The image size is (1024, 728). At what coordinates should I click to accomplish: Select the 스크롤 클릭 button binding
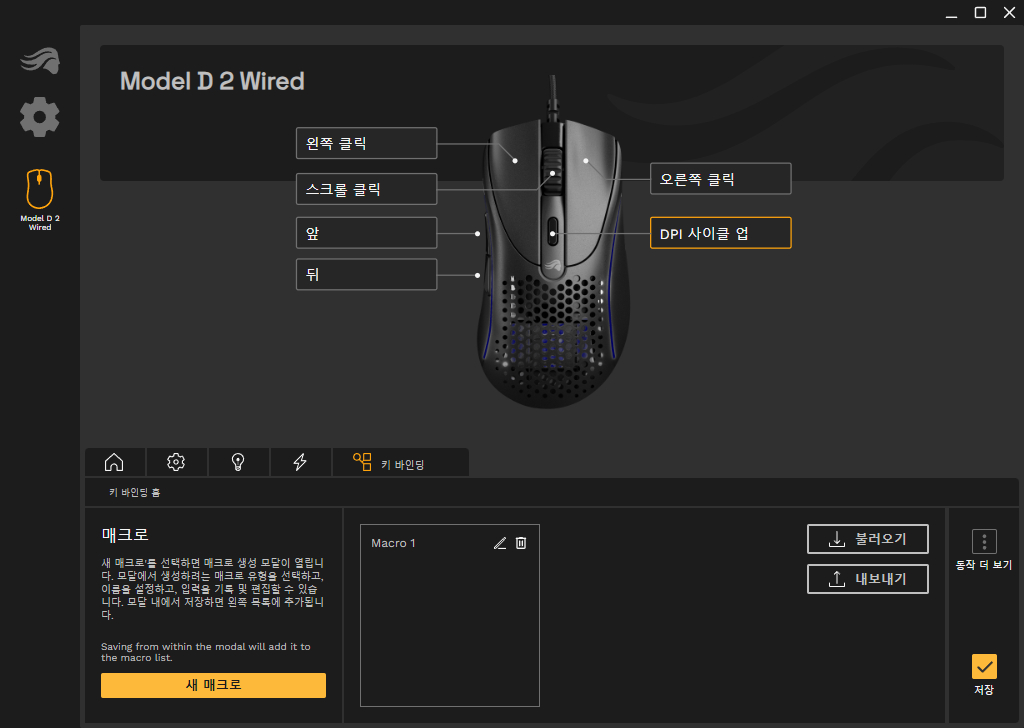tap(366, 189)
